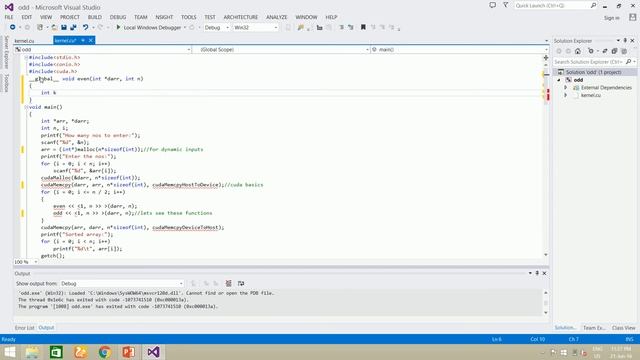Image resolution: width=640 pixels, height=360 pixels.
Task: Switch to the Class View tab
Action: pyautogui.click(x=623, y=328)
